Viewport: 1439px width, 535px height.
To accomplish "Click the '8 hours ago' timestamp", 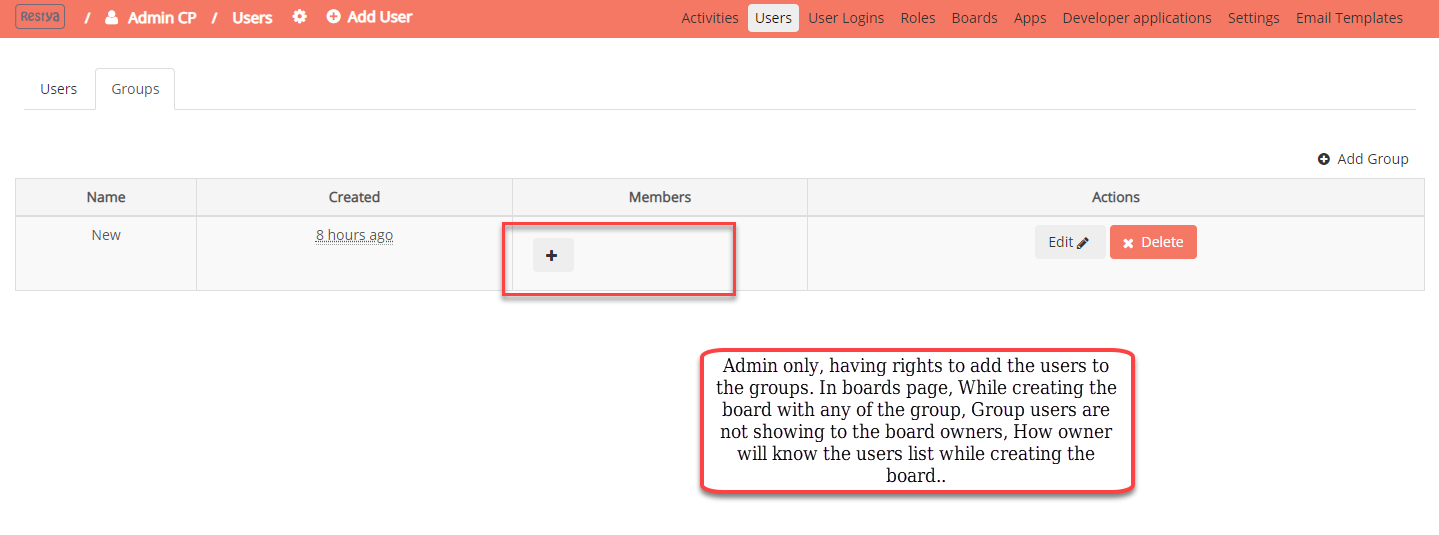I will (x=354, y=235).
